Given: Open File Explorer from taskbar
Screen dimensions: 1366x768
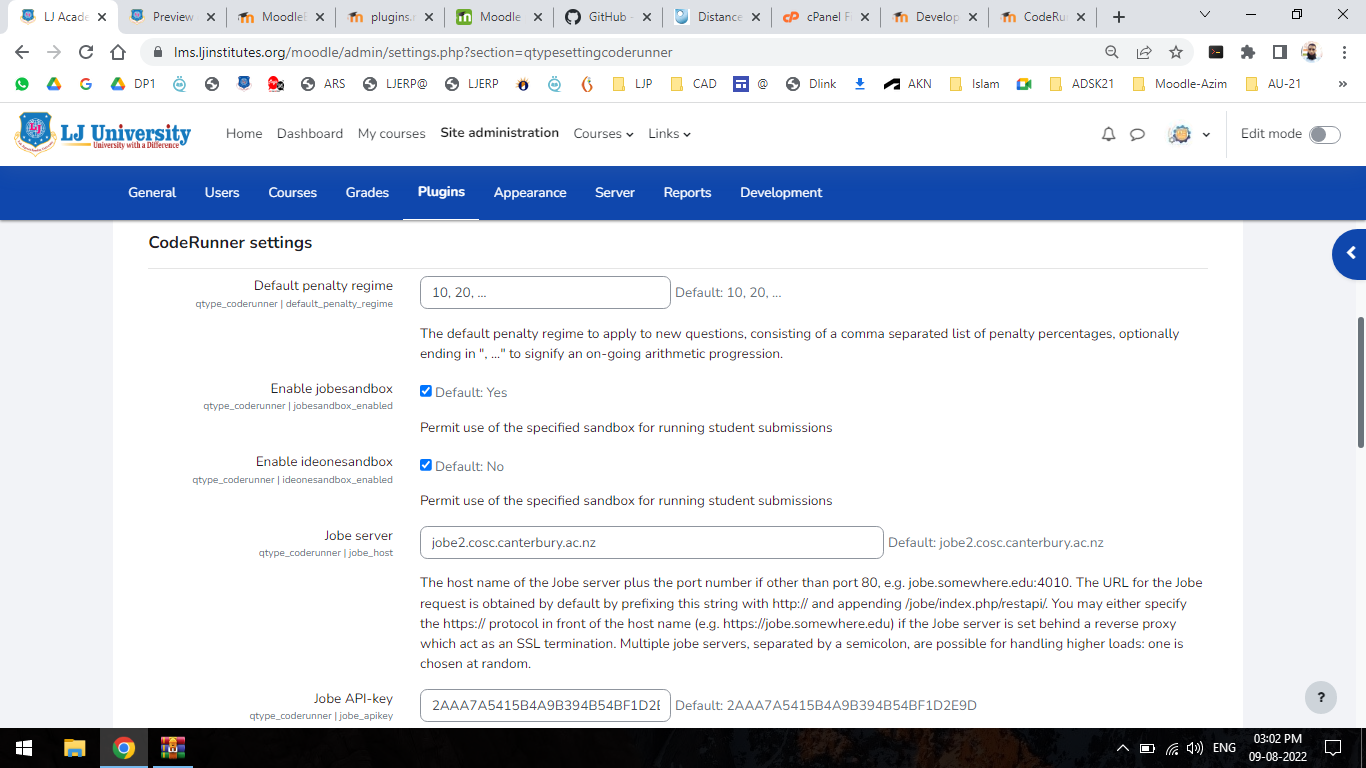Looking at the screenshot, I should (75, 748).
